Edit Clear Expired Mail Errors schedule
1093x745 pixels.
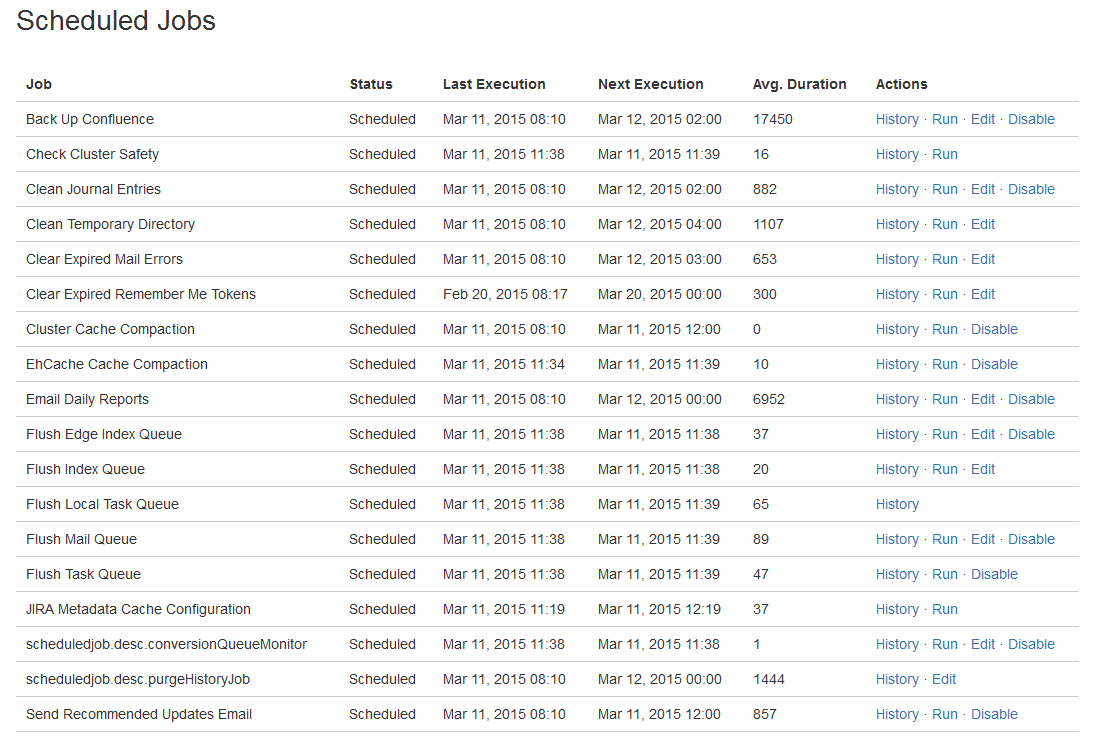[982, 259]
